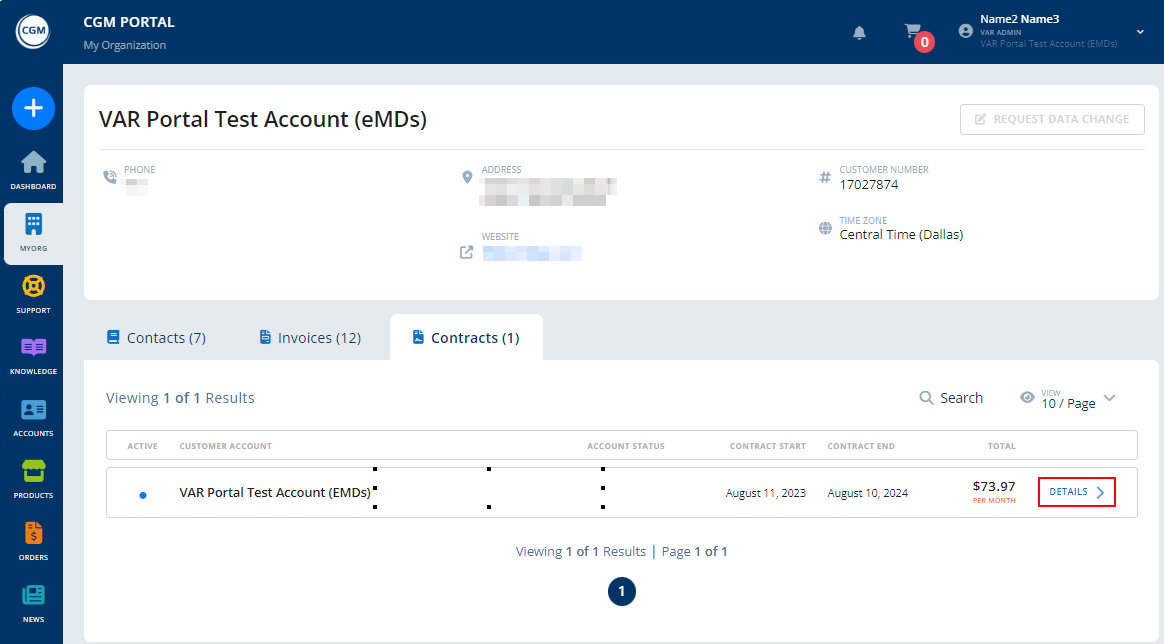Open the account website link

point(531,252)
